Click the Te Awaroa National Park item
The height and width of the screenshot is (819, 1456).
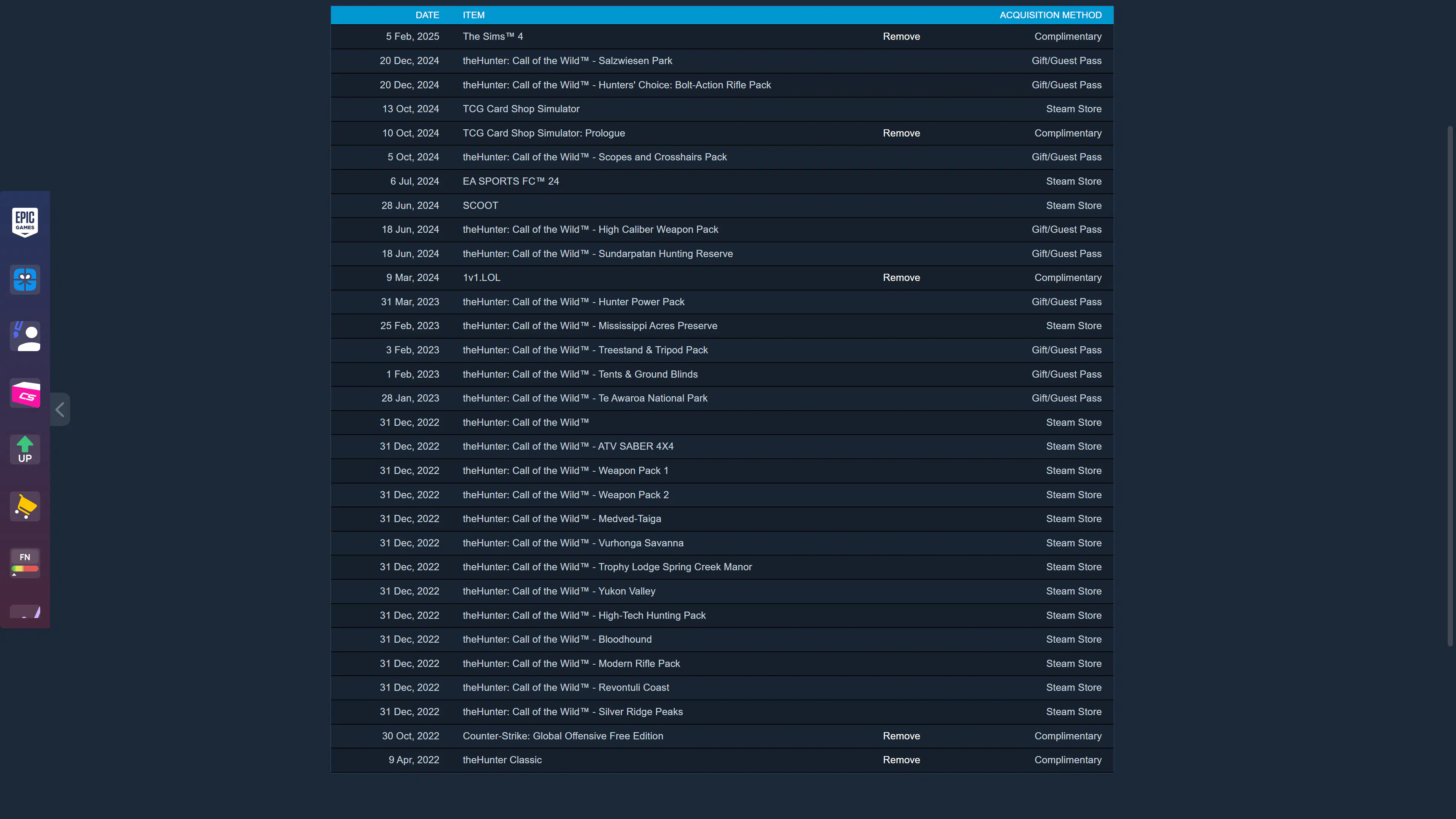click(x=585, y=399)
